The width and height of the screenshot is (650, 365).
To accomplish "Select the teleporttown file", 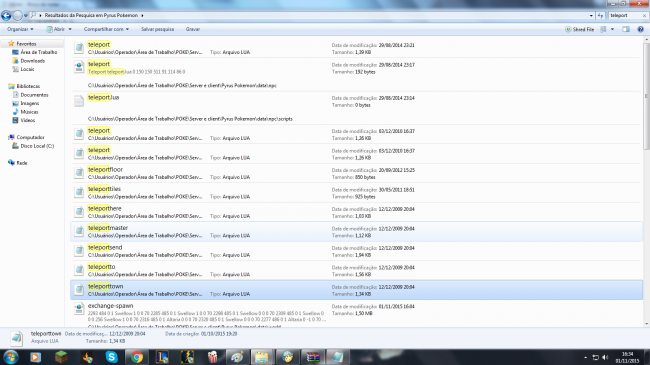I will [356, 290].
